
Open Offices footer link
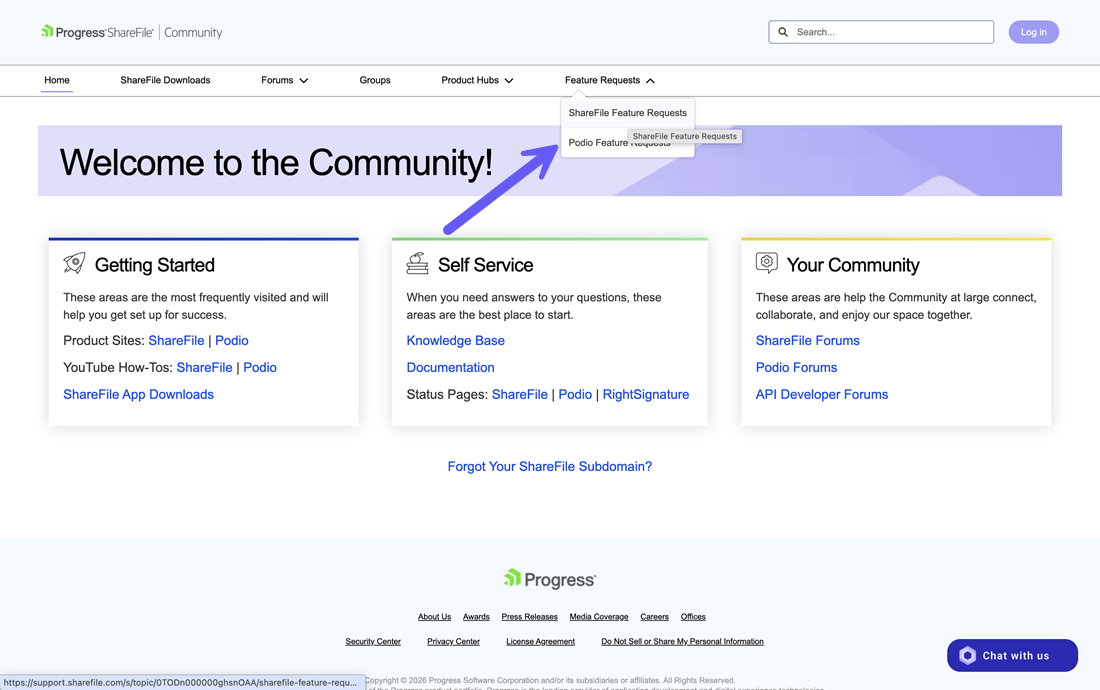pyautogui.click(x=693, y=617)
